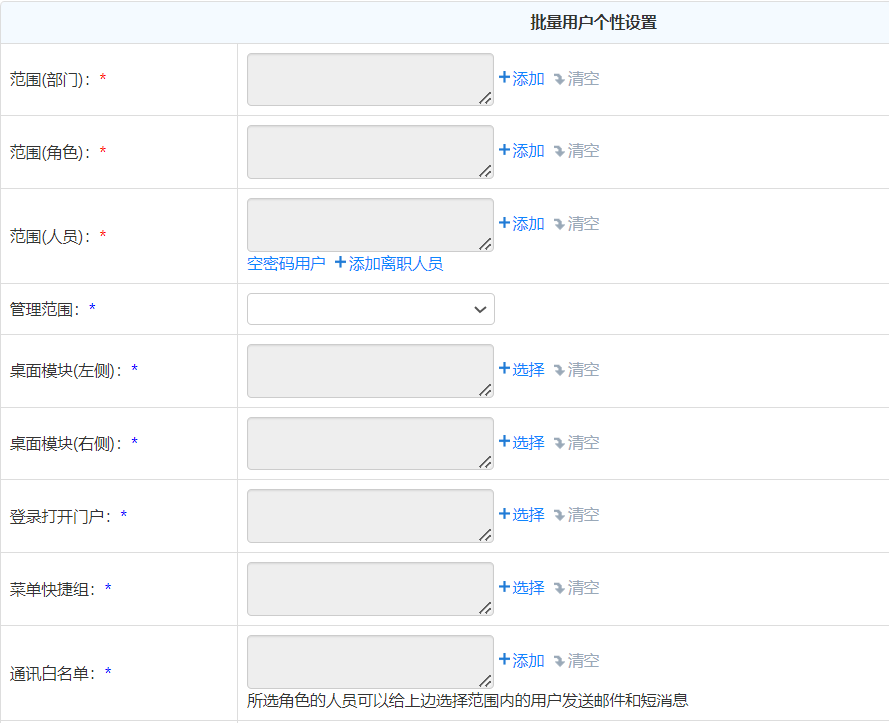Open the 管理范围 dropdown
Viewport: 889px width, 723px height.
pyautogui.click(x=370, y=309)
